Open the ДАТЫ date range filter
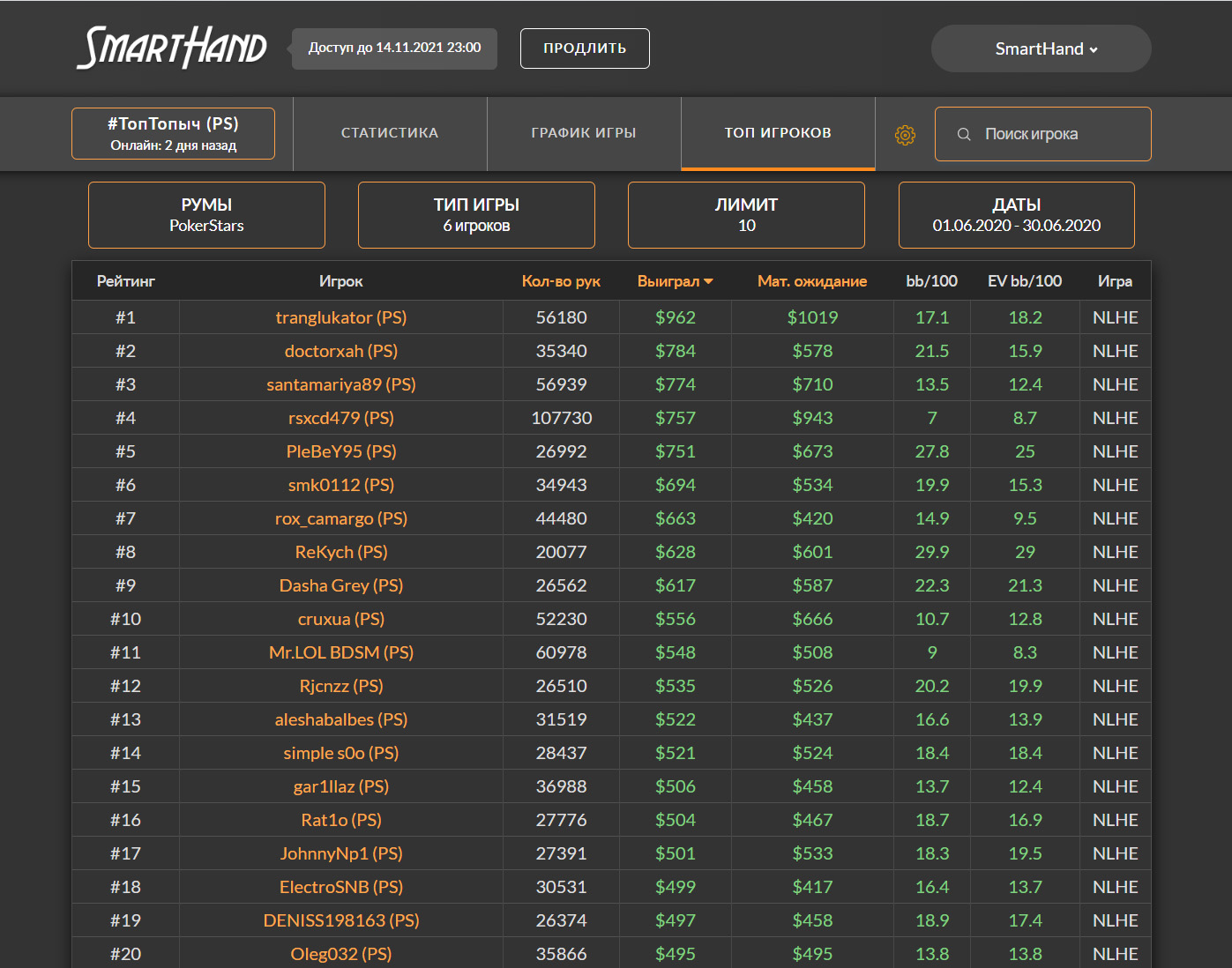 [x=1016, y=215]
